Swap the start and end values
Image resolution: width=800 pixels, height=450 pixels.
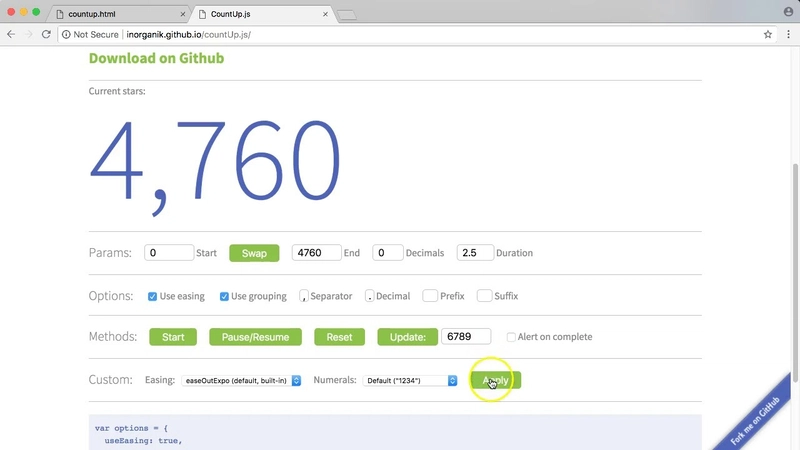(x=254, y=253)
